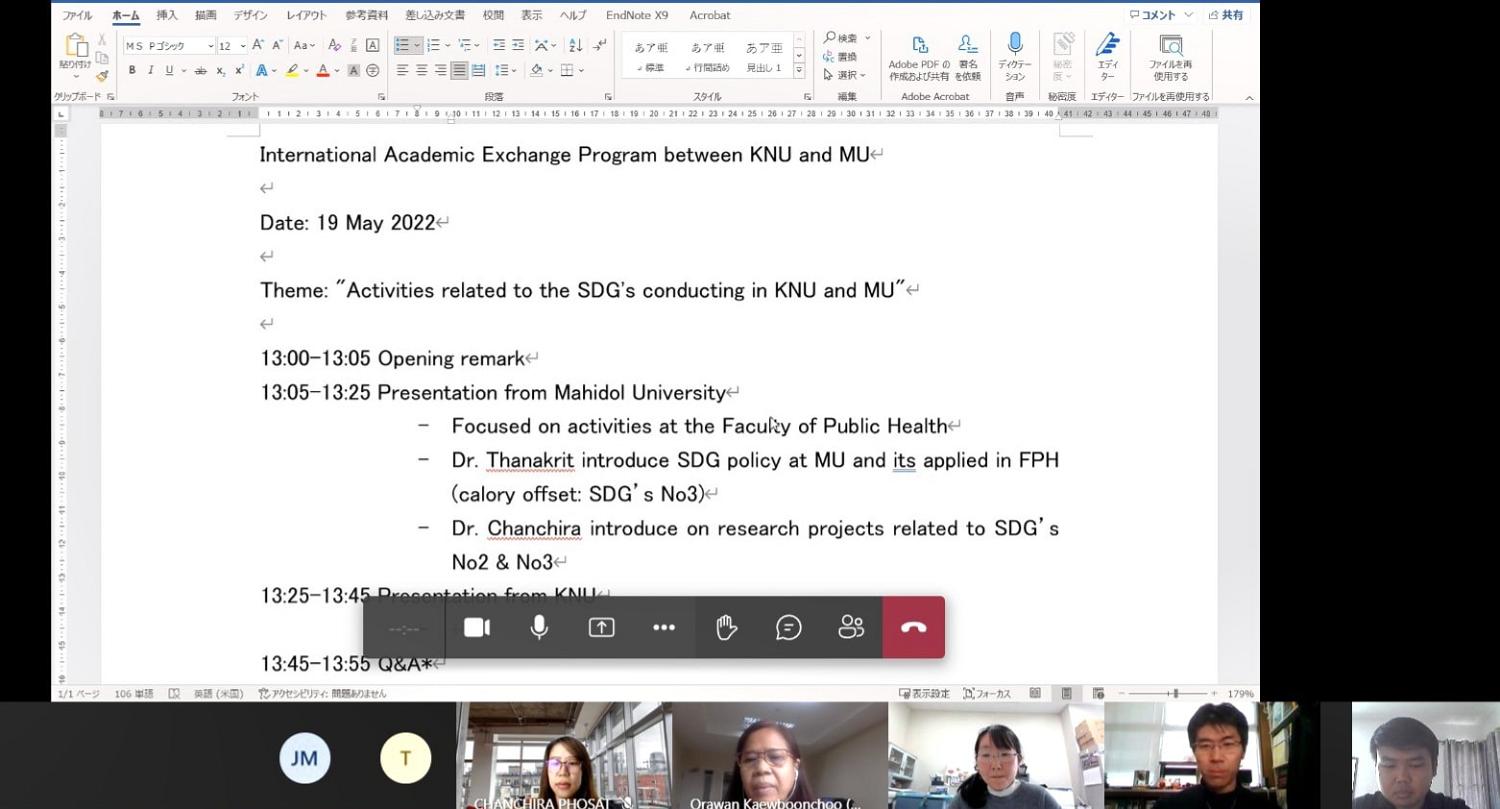1500x809 pixels.
Task: Switch to the 挿入 ribbon tab
Action: [x=167, y=15]
